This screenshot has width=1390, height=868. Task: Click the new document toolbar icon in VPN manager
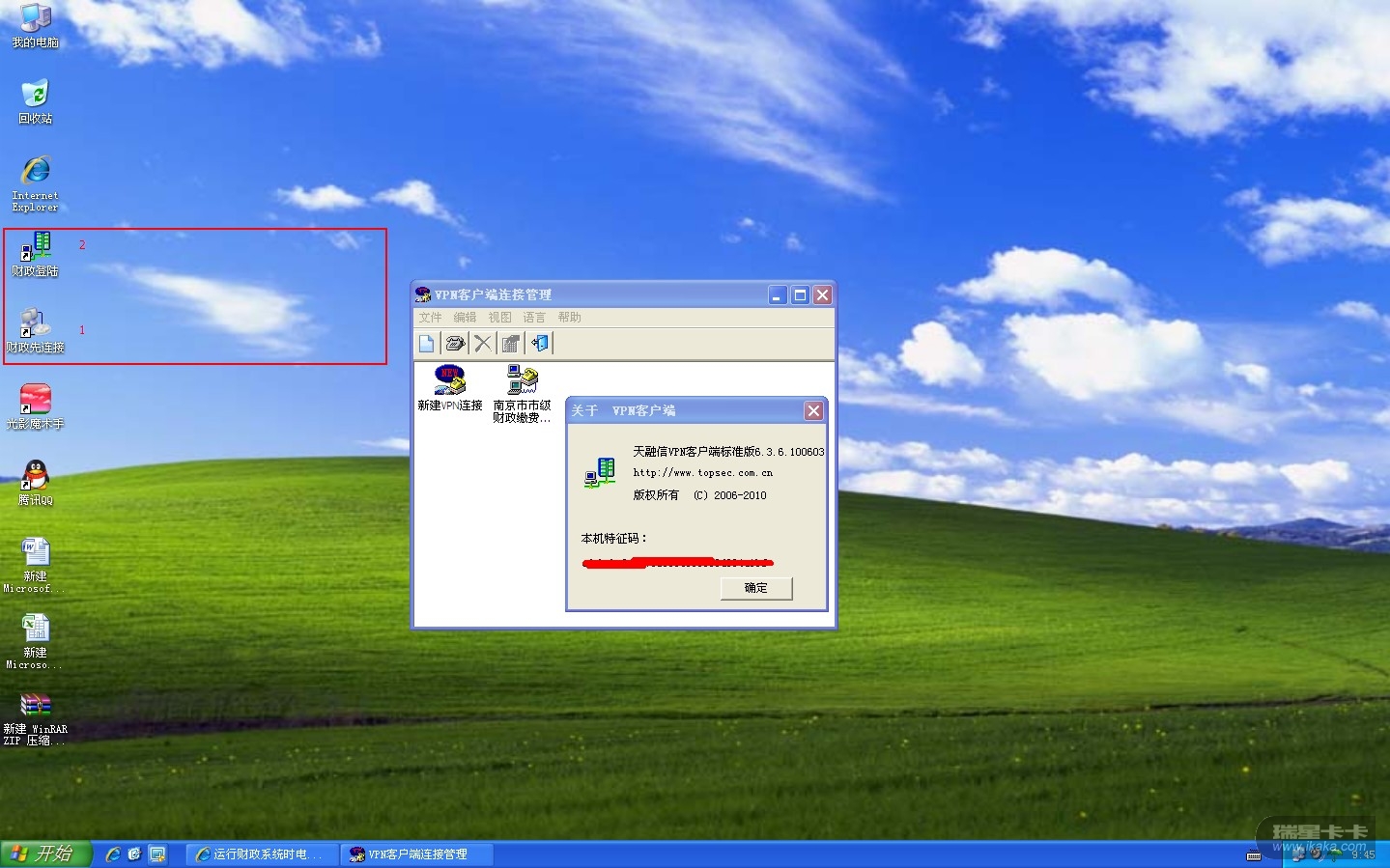tap(427, 343)
